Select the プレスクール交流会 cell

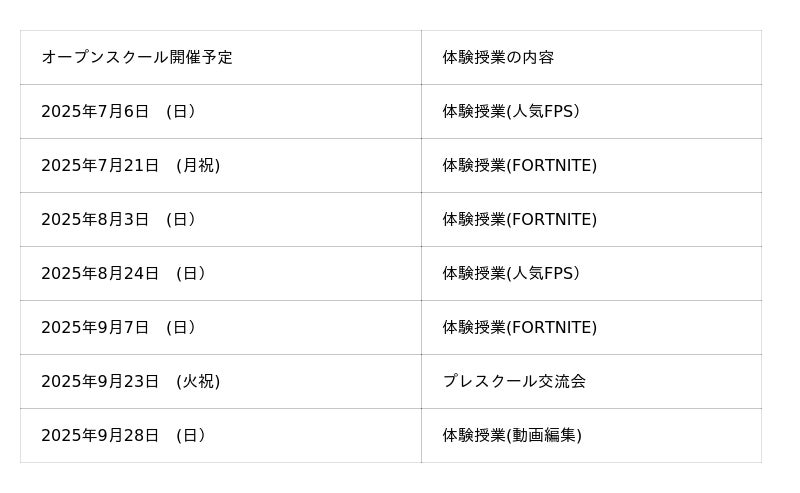514,381
